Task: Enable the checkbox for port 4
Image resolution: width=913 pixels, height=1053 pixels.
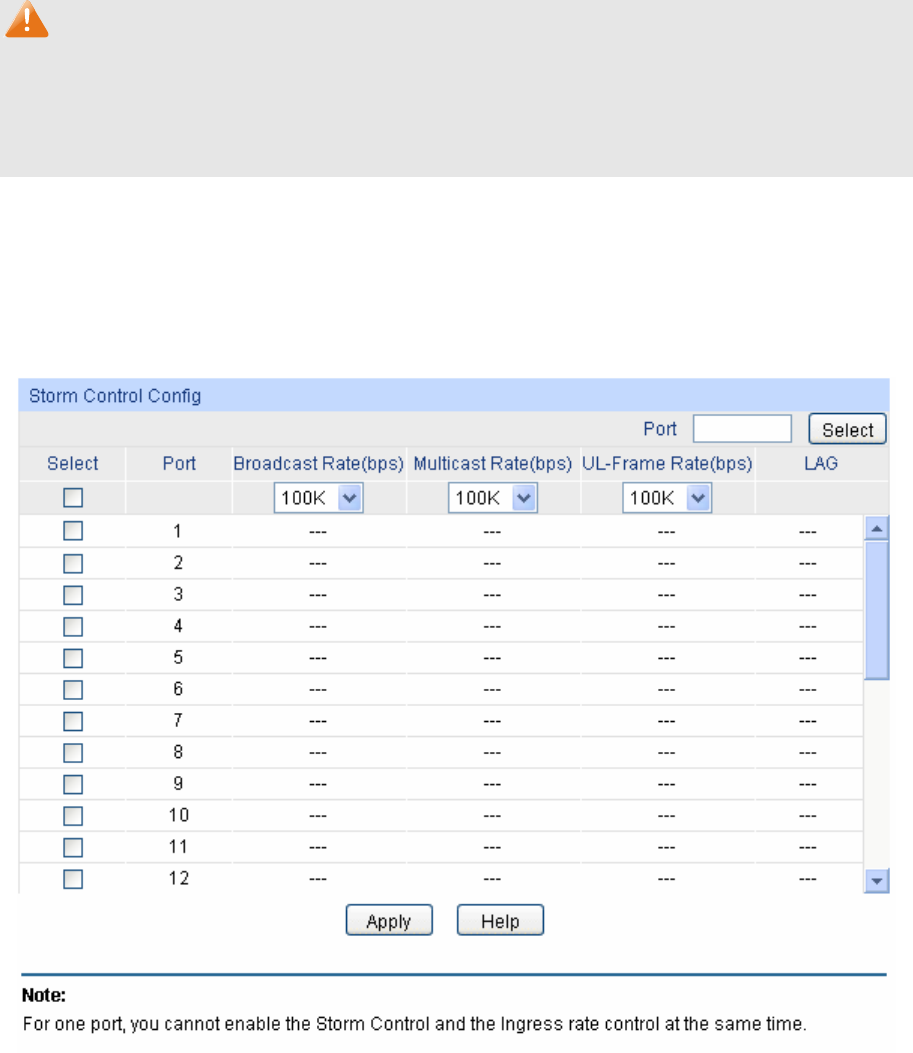Action: click(x=73, y=626)
